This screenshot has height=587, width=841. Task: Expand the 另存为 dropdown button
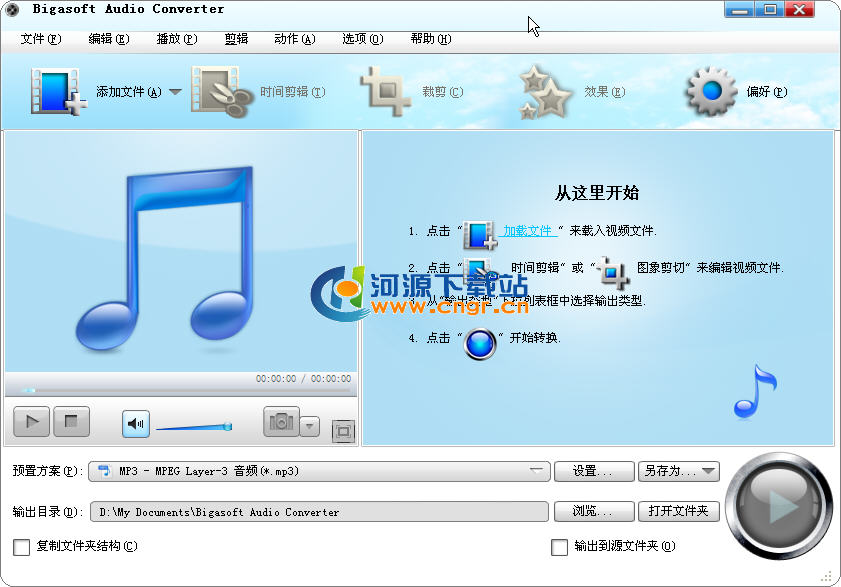[x=708, y=471]
